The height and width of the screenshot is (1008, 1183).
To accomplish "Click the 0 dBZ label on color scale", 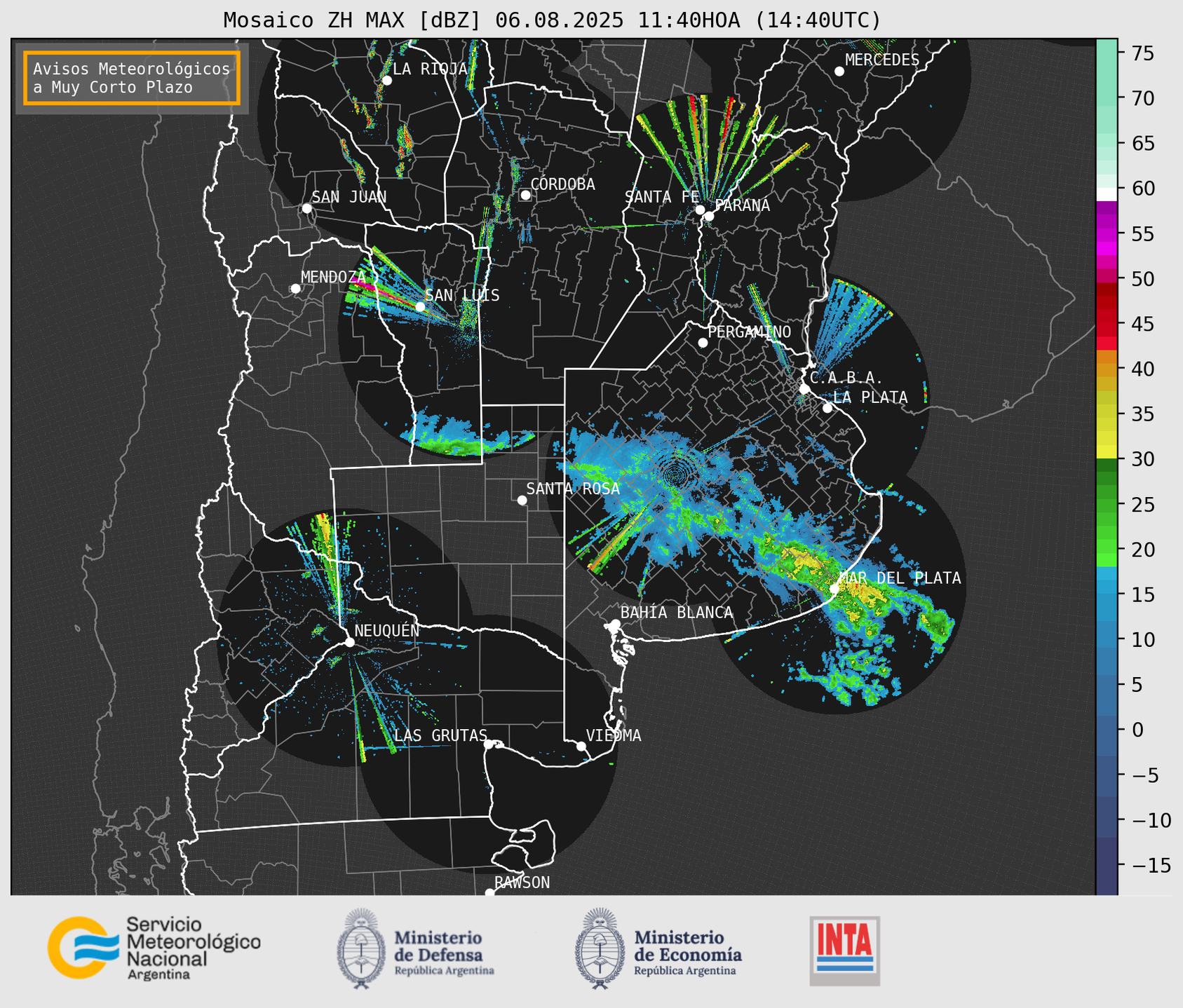I will point(1137,730).
